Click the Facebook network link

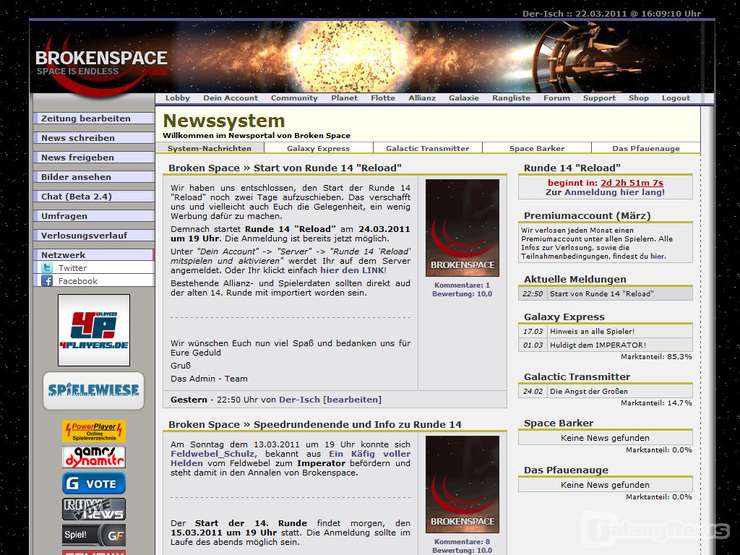point(78,281)
